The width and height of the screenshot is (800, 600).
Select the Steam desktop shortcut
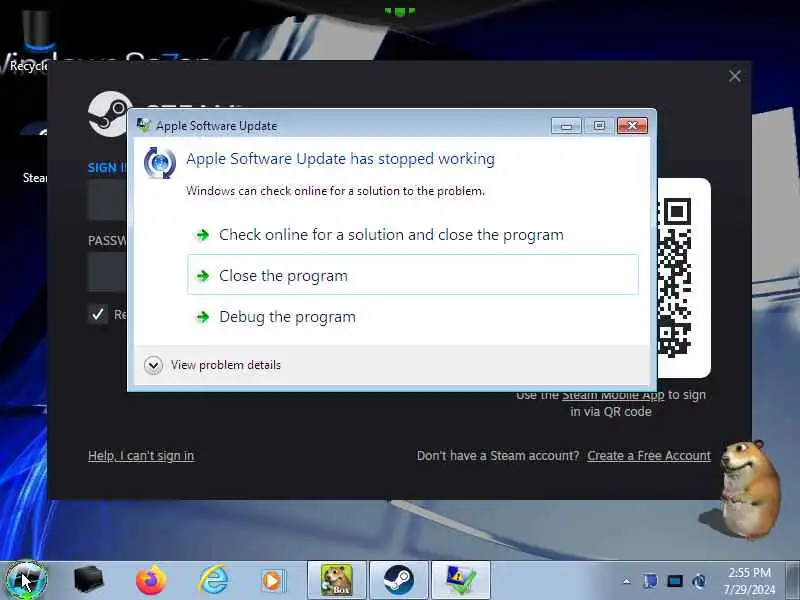pos(33,153)
